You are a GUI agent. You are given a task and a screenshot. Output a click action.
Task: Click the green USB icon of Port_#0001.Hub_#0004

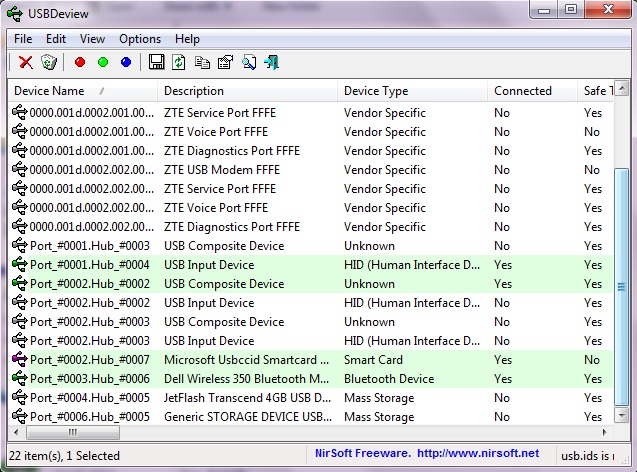20,264
